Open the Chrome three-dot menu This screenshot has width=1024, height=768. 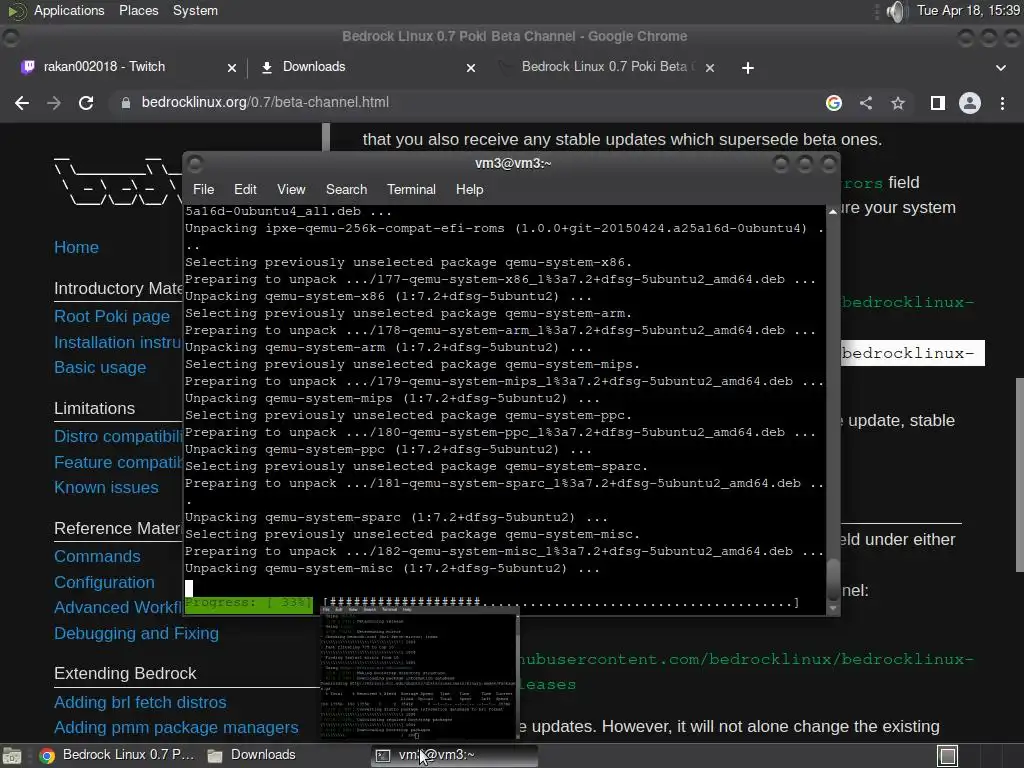[x=1002, y=103]
